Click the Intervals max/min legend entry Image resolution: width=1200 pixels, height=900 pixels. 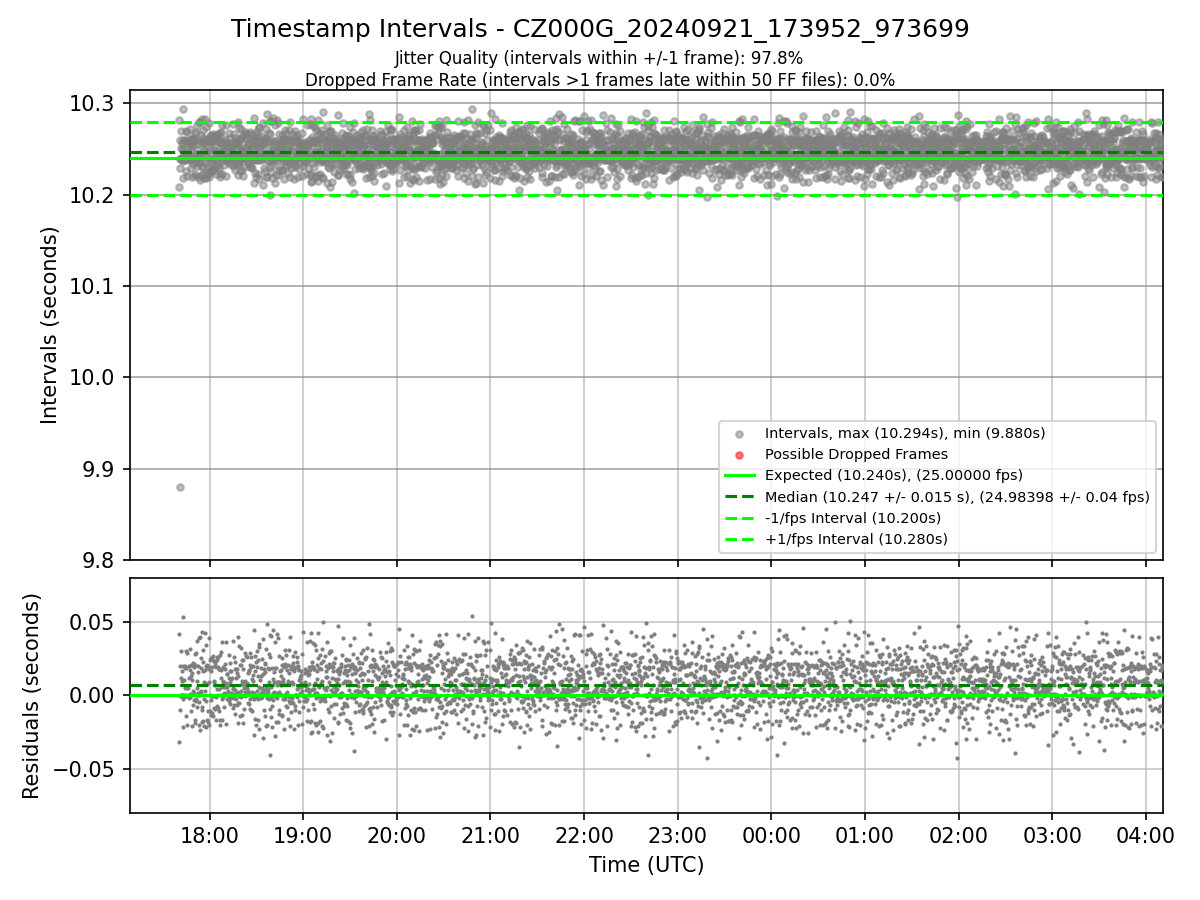point(905,433)
